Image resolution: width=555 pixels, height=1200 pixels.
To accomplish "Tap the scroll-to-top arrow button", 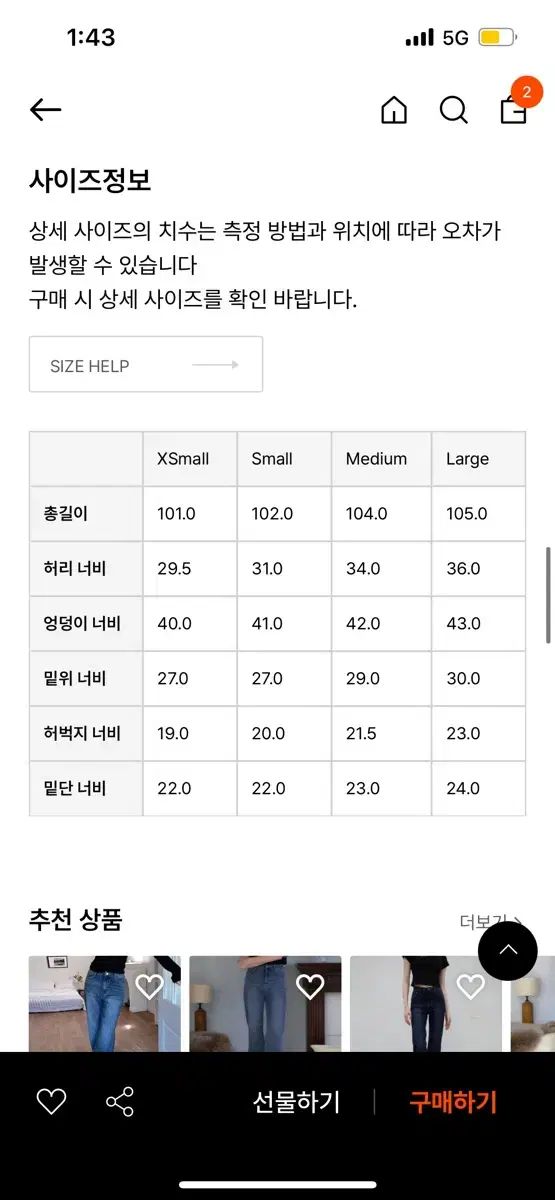I will point(508,950).
